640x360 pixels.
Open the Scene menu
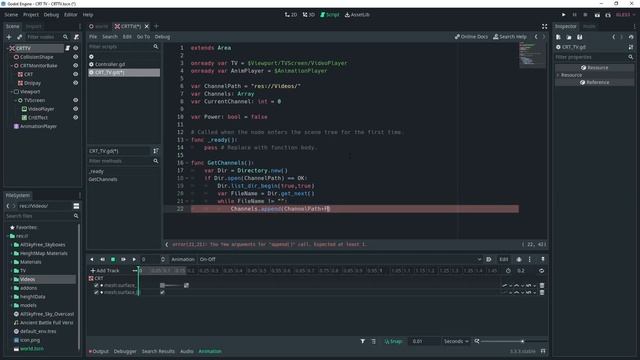click(x=11, y=15)
